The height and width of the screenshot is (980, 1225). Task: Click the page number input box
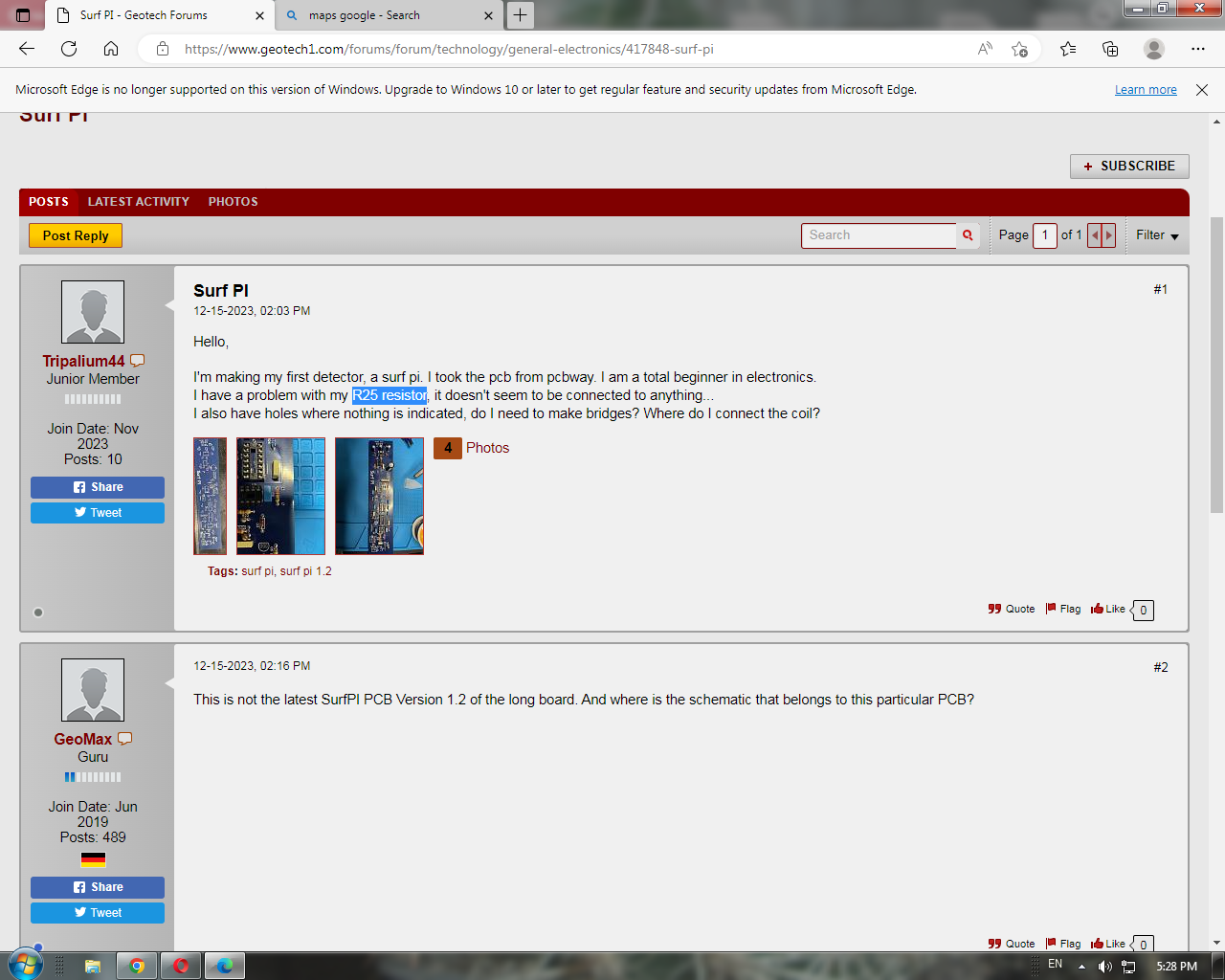[x=1045, y=235]
